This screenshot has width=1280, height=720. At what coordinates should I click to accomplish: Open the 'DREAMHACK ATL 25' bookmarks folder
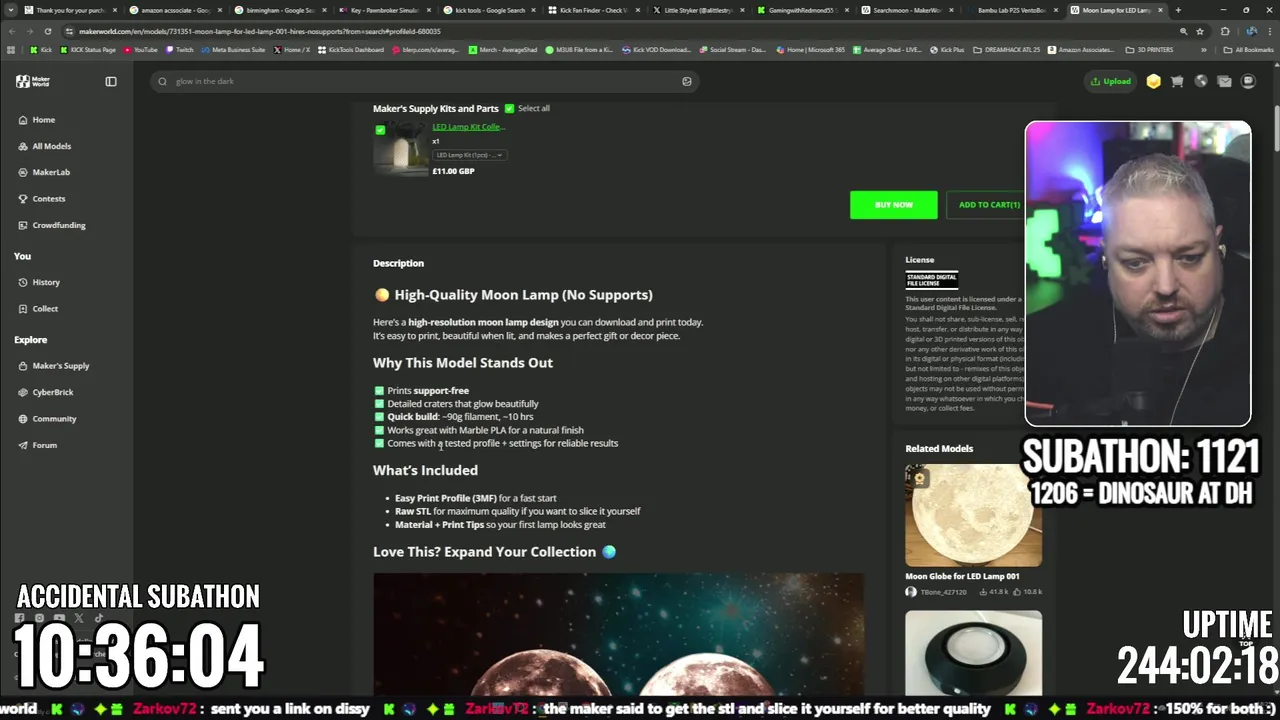[1007, 49]
